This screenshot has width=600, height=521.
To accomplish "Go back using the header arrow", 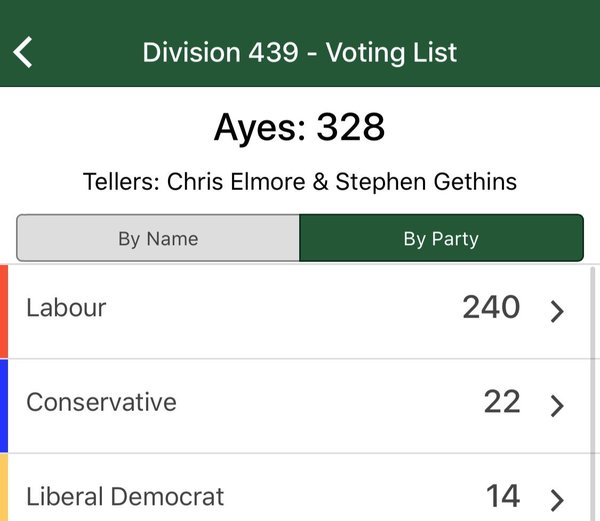I will (24, 52).
